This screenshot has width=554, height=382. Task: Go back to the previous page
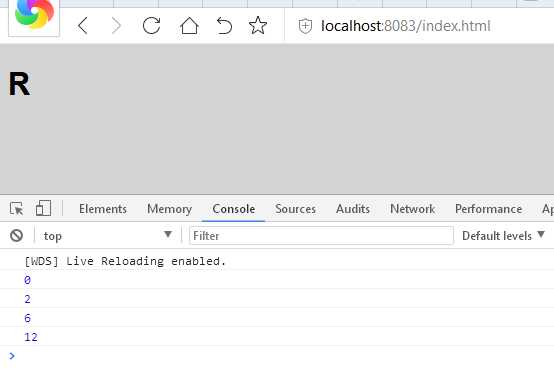coord(83,26)
